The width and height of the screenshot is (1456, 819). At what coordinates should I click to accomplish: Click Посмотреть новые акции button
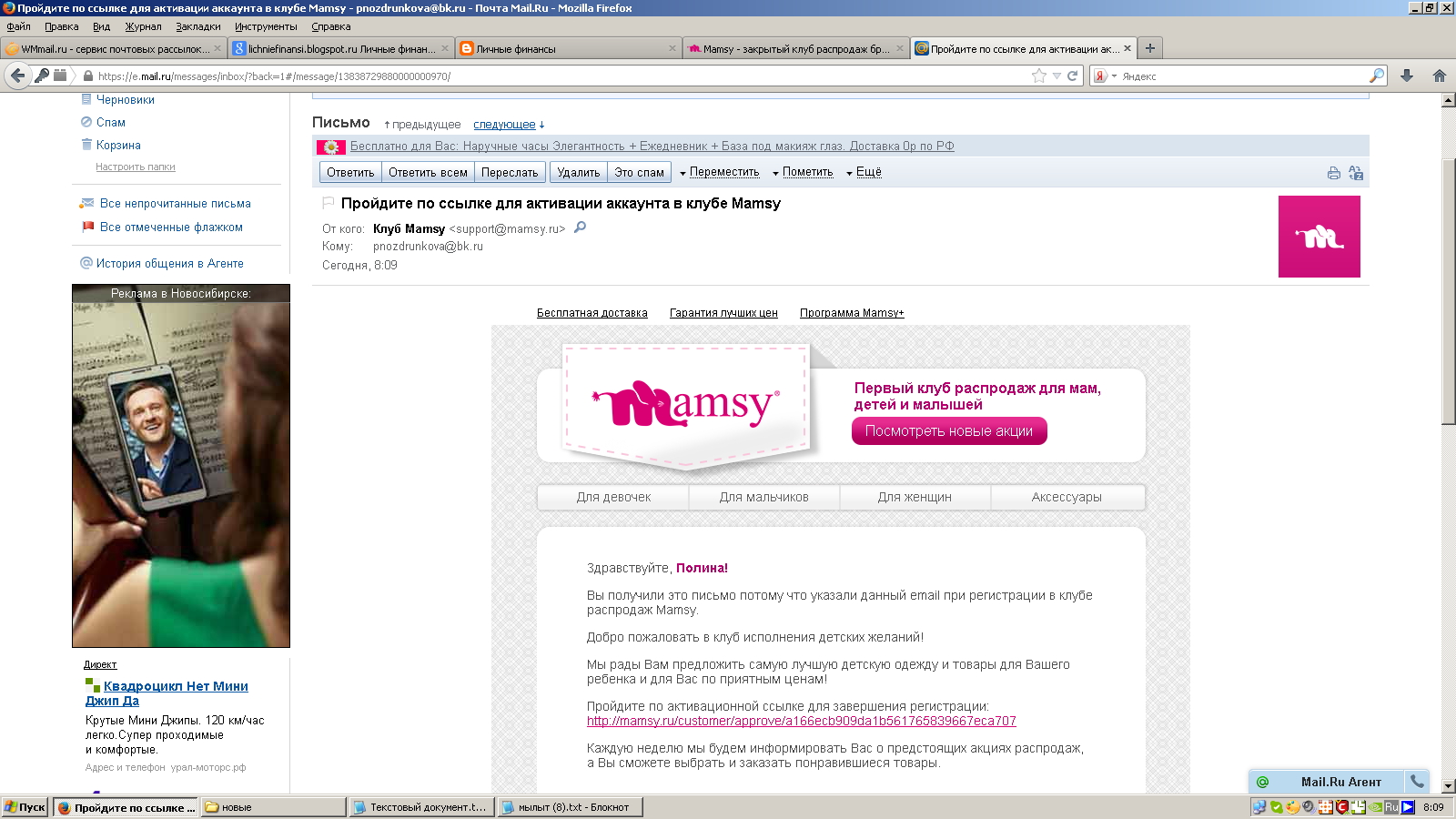[949, 431]
